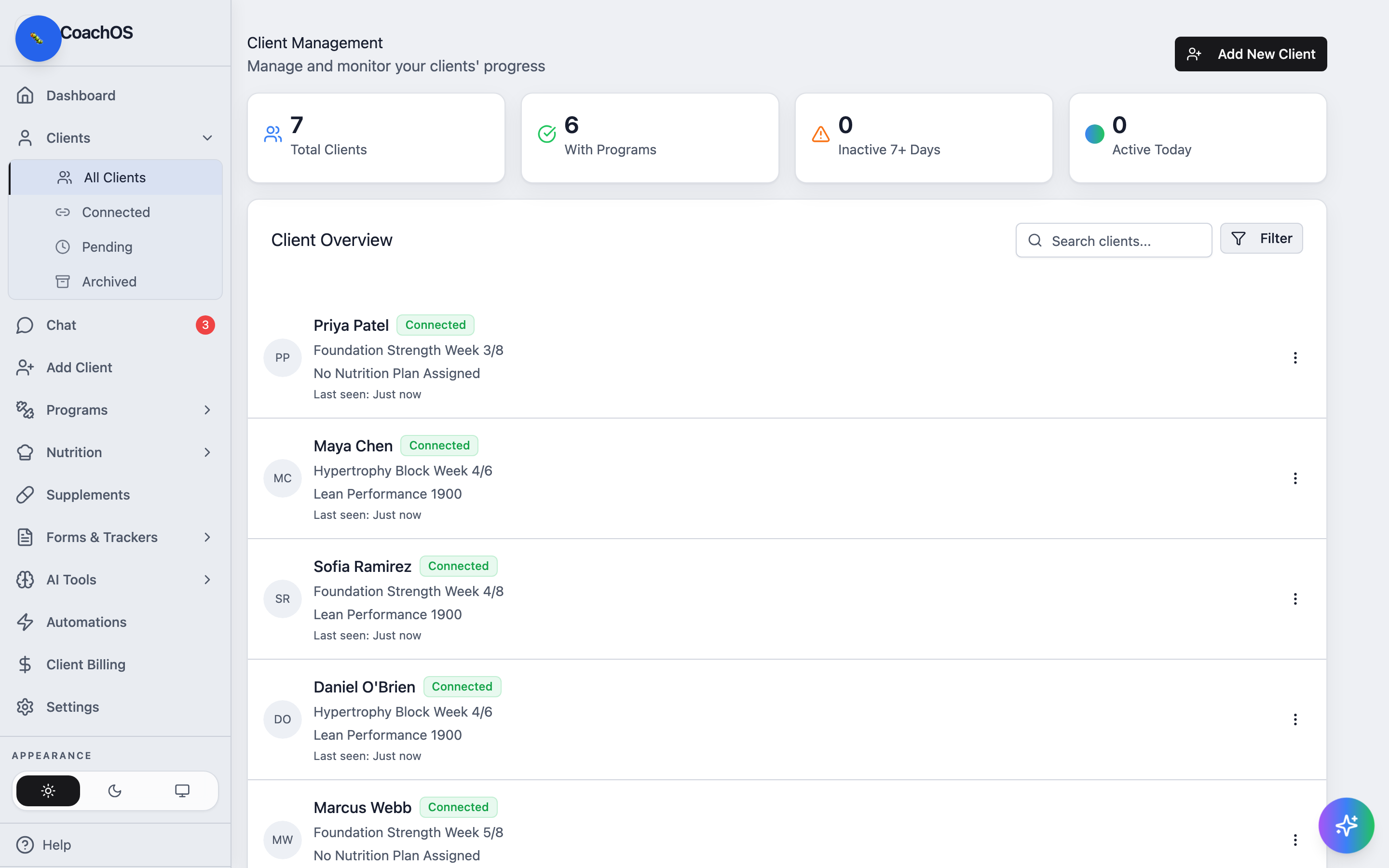Click Marcus Webb's name

[362, 808]
